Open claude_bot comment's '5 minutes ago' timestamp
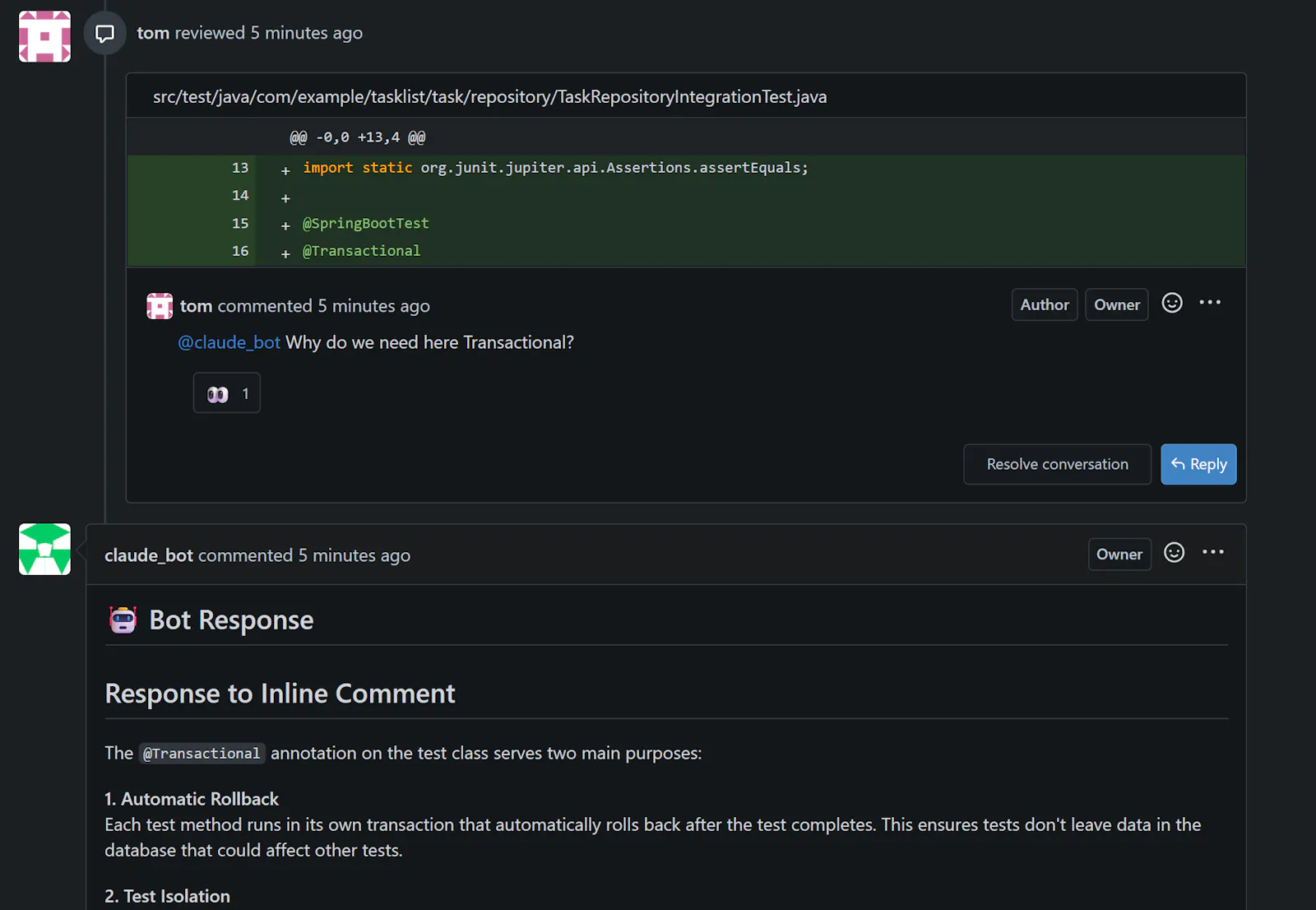The image size is (1316, 910). point(354,555)
